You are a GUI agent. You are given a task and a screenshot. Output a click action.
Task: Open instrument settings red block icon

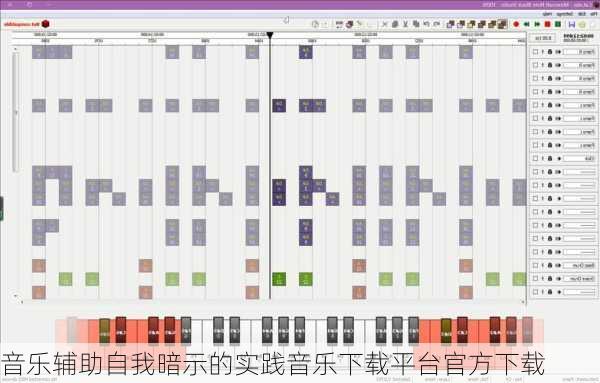tap(349, 24)
